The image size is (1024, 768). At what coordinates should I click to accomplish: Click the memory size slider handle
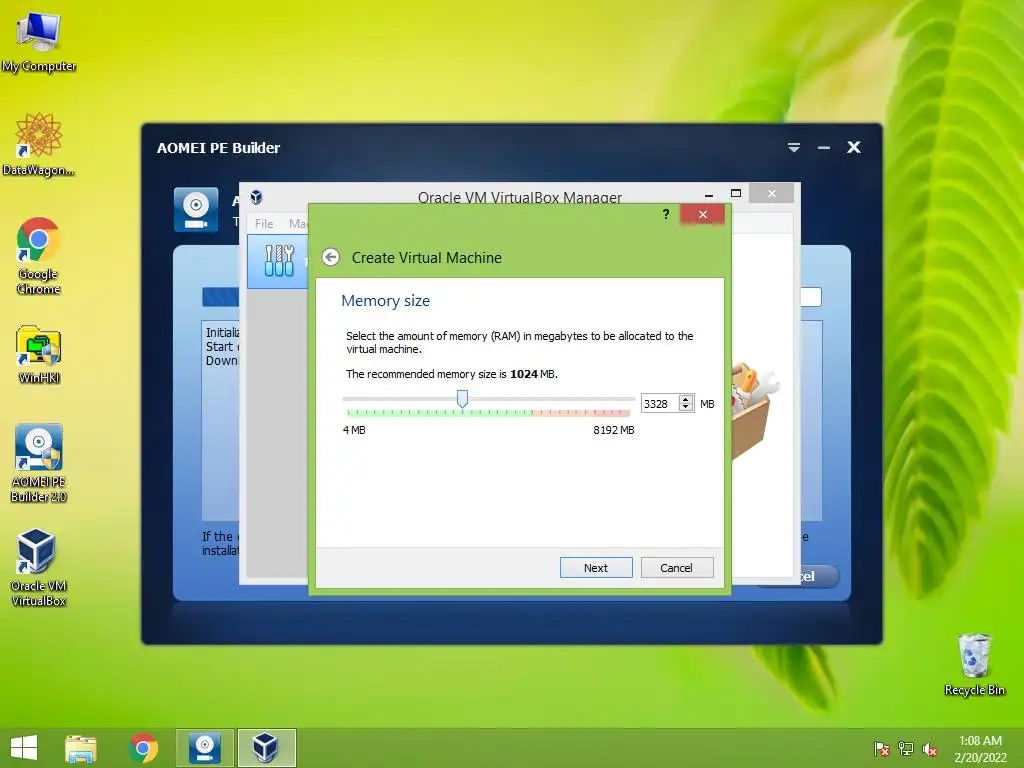(462, 398)
